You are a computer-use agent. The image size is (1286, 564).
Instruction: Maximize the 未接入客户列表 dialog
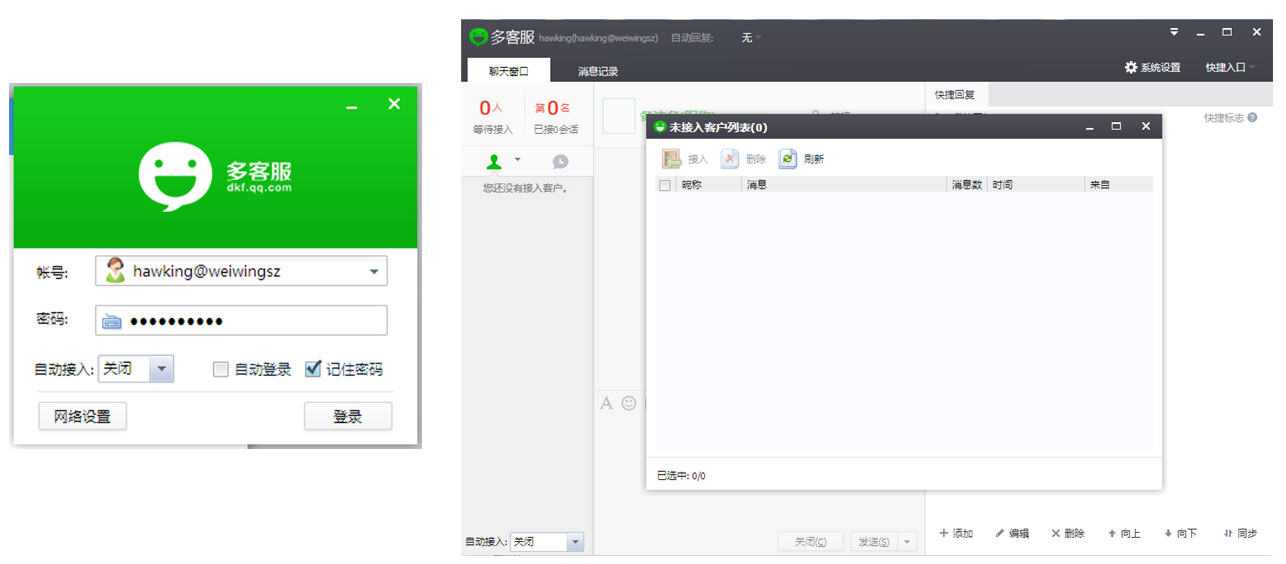click(1117, 126)
